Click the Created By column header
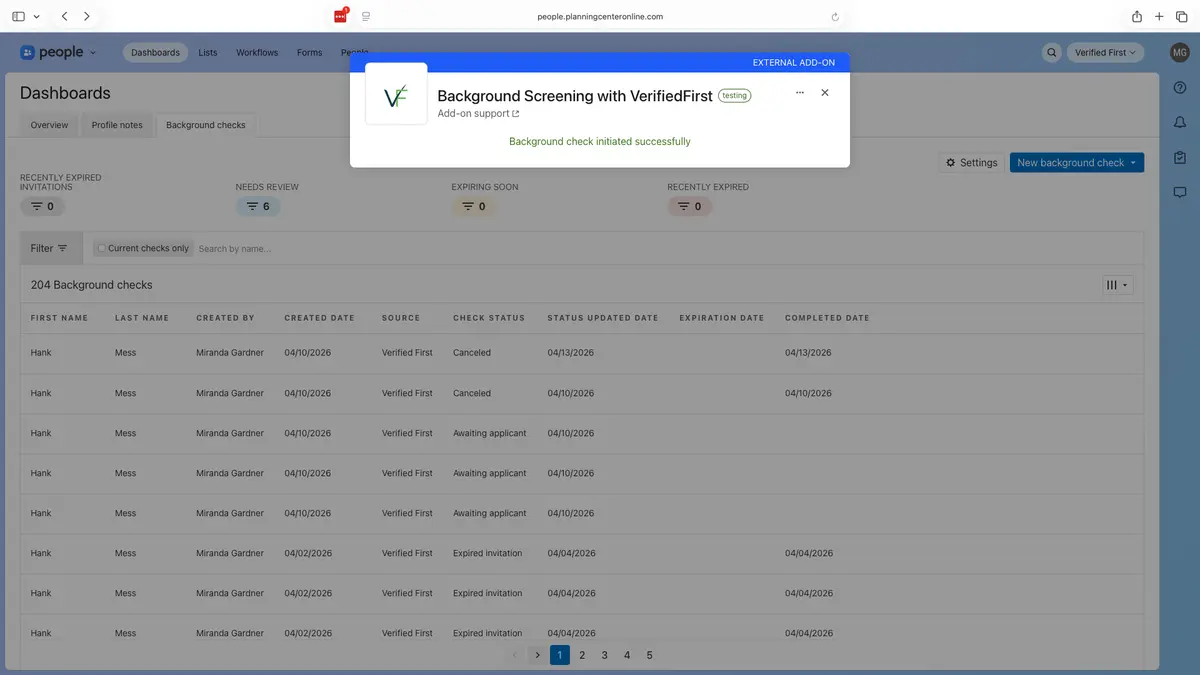Viewport: 1200px width, 675px height. click(225, 318)
